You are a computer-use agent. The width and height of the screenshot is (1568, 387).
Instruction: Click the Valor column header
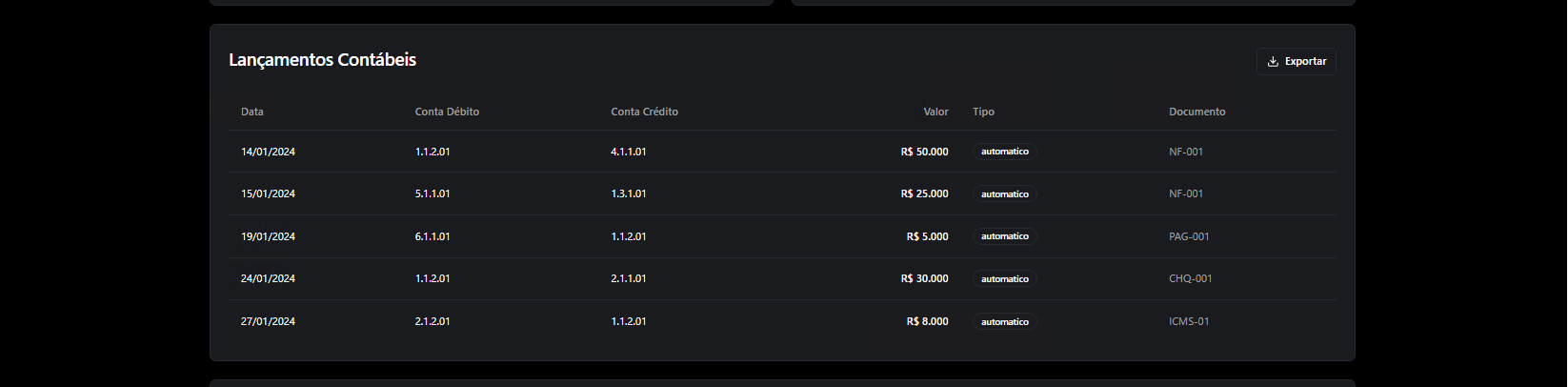pos(935,112)
